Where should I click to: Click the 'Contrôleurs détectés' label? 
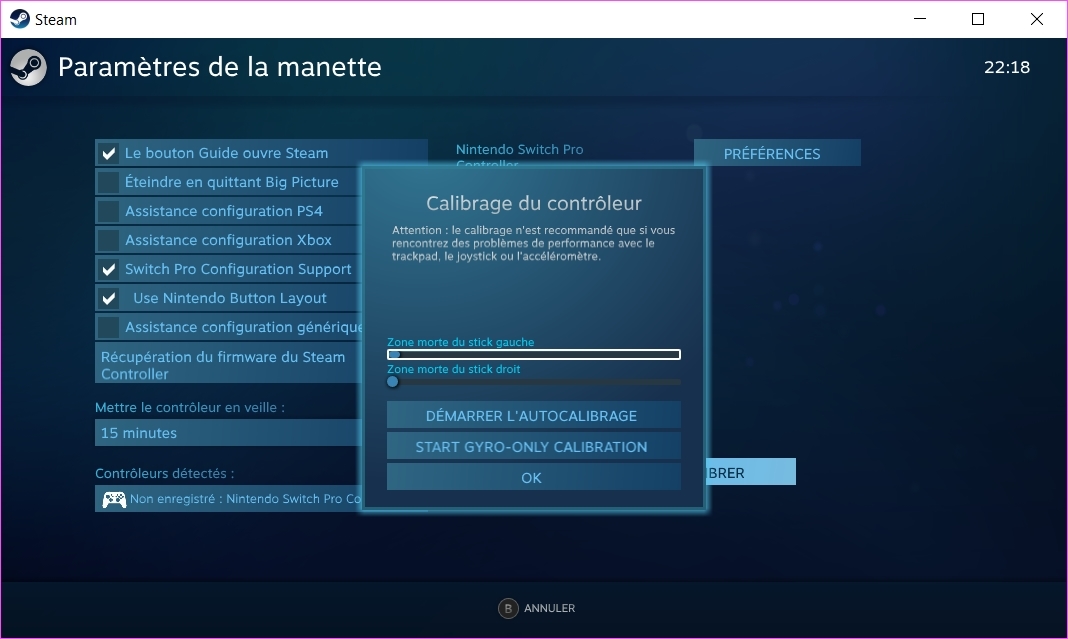point(164,473)
